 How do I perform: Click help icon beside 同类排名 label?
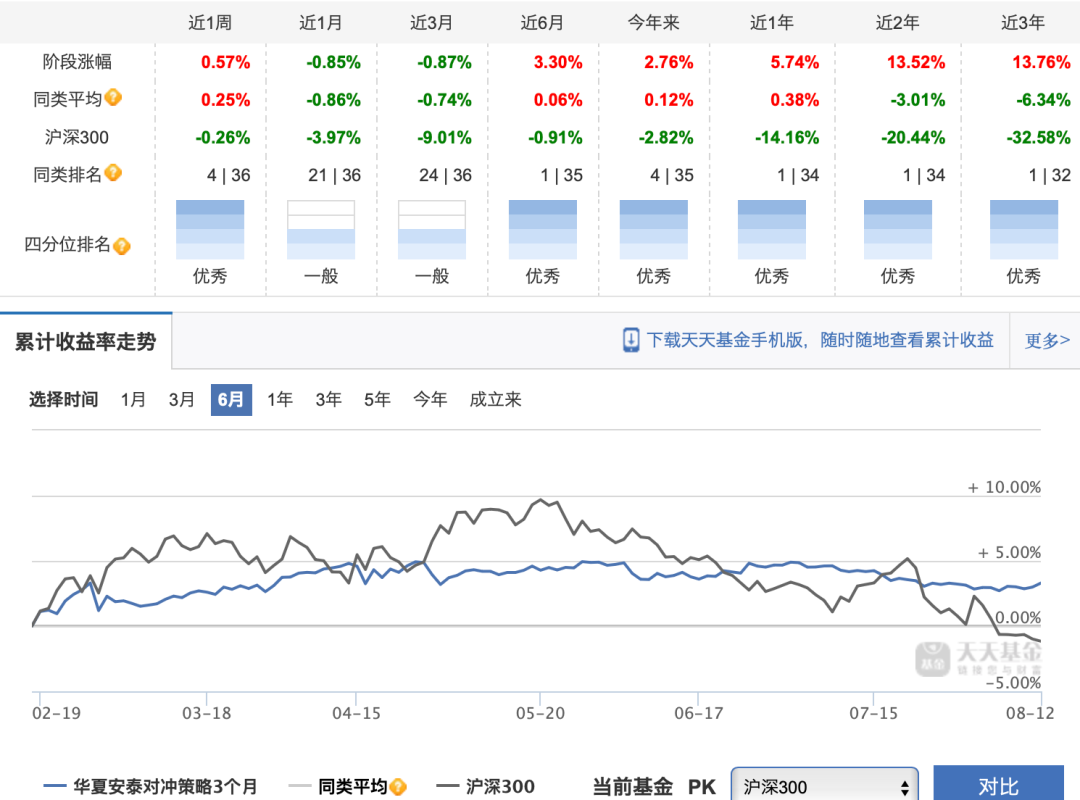coord(114,173)
